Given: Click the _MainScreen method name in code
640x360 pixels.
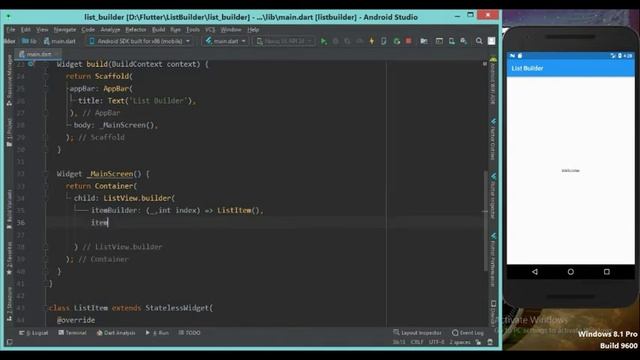Looking at the screenshot, I should click(x=110, y=174).
